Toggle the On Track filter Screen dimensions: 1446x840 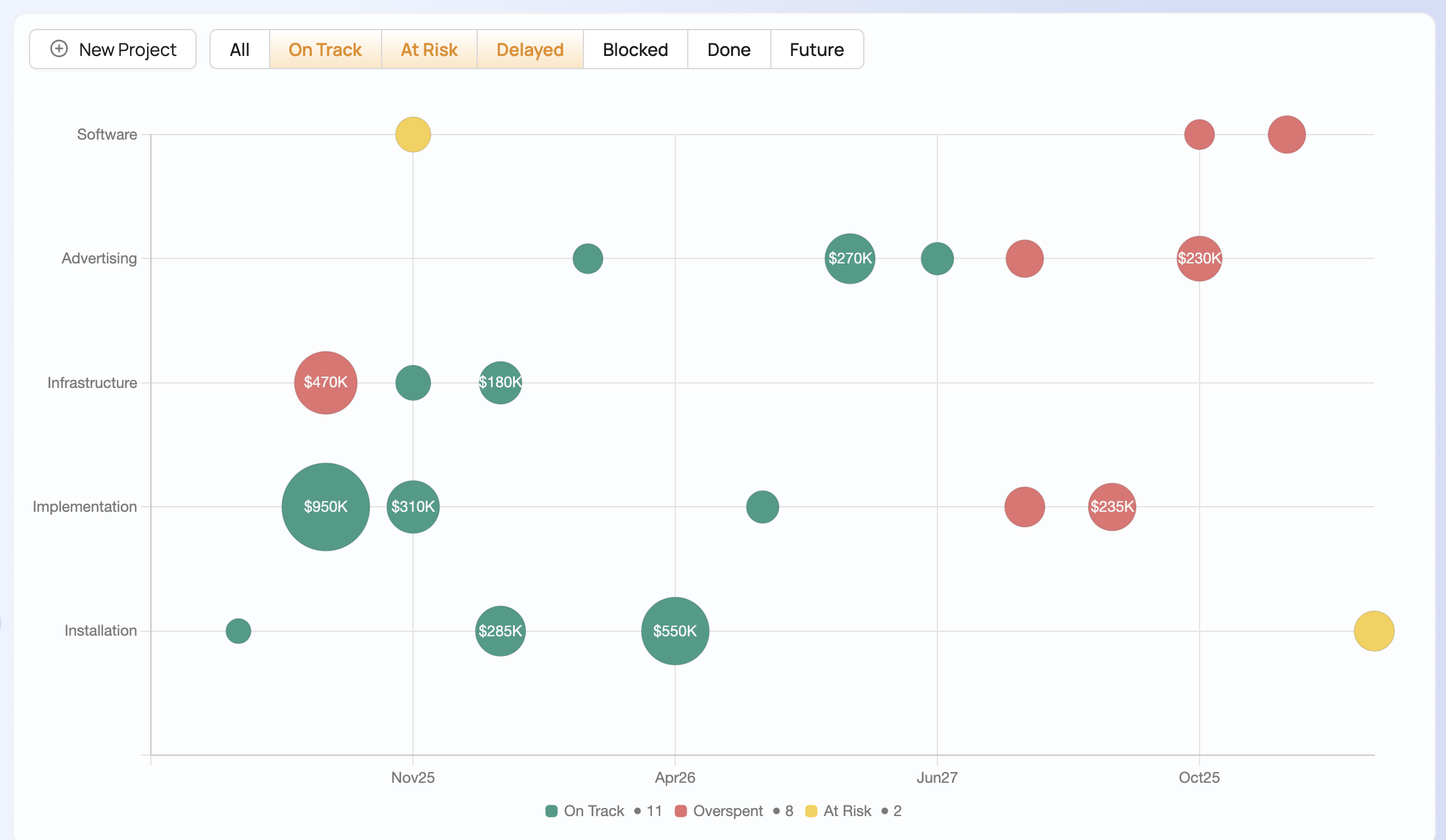[x=325, y=50]
